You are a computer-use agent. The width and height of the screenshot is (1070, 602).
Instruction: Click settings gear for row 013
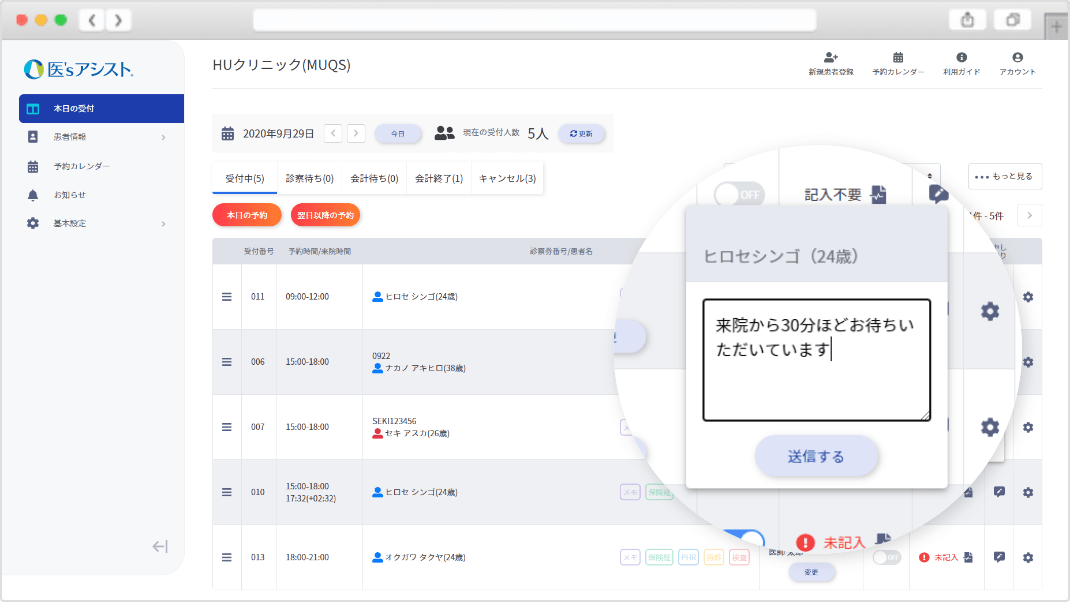1027,557
